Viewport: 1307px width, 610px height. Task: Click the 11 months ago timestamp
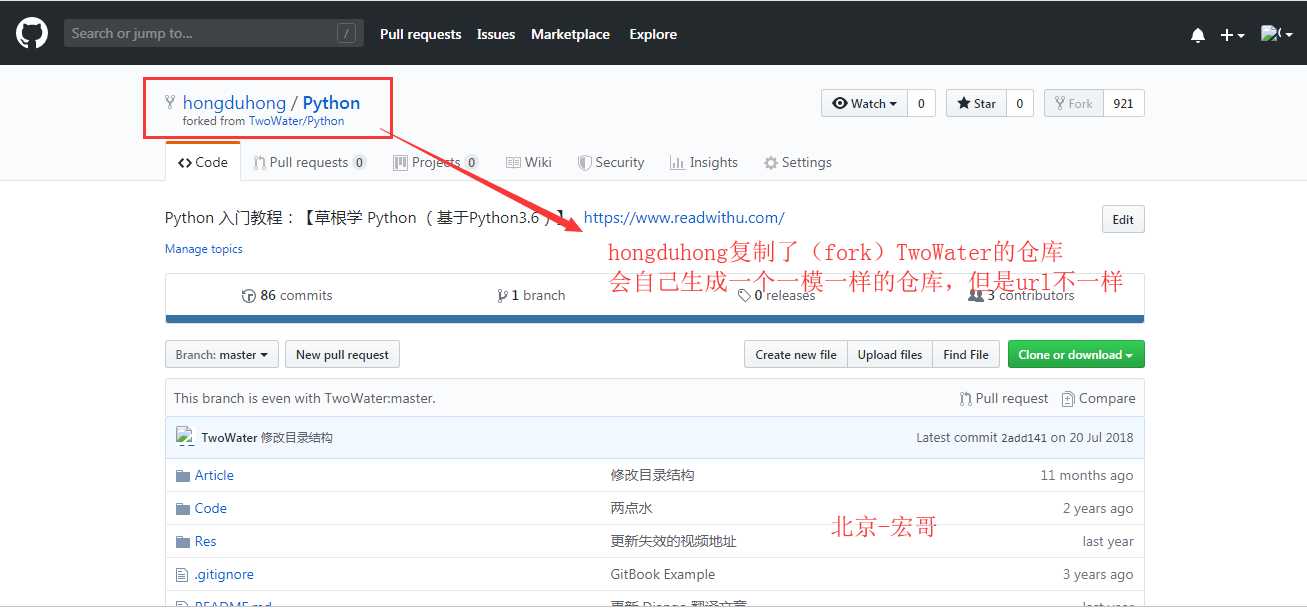[1087, 475]
